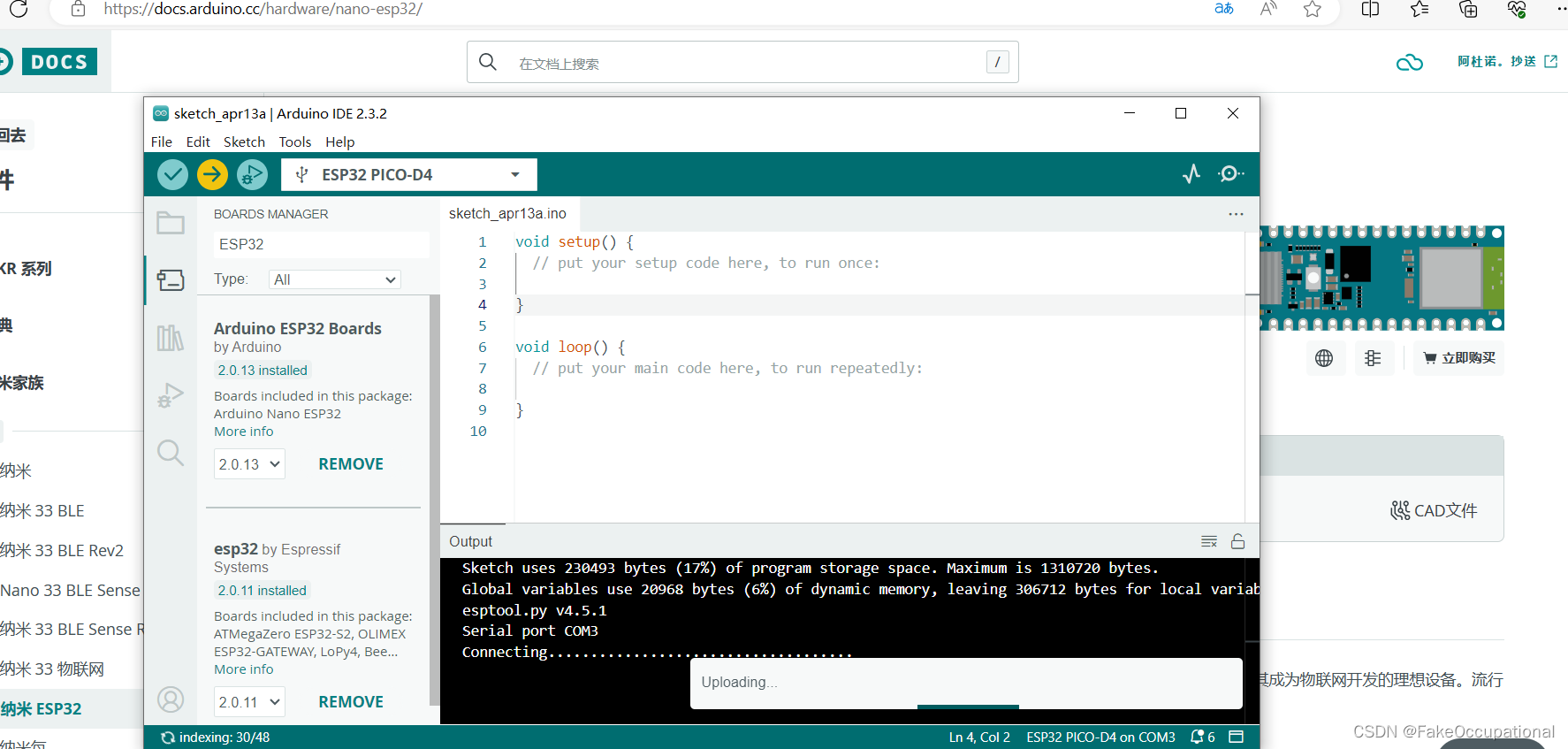Open the Help menu
The width and height of the screenshot is (1568, 749).
(339, 141)
